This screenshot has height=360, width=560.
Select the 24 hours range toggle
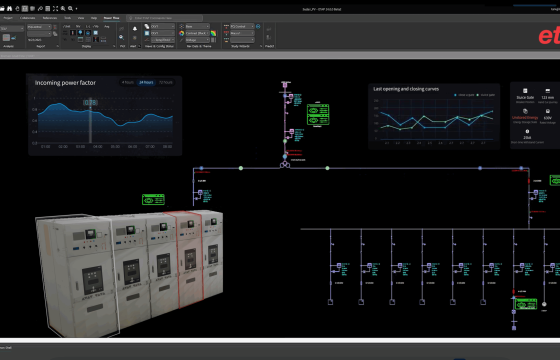(x=146, y=82)
